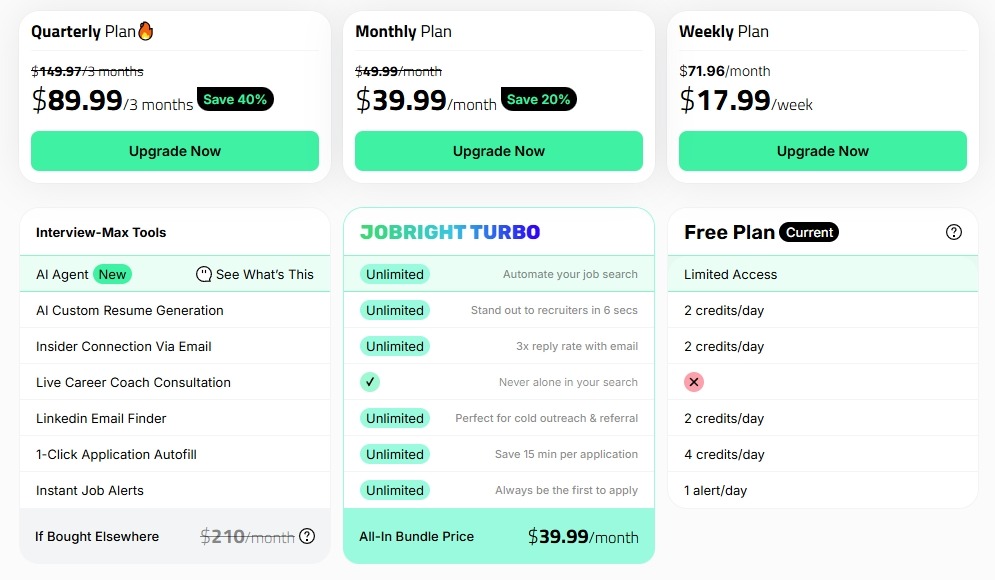Click the chat bubble icon by See What's This
The image size is (995, 580).
(204, 274)
